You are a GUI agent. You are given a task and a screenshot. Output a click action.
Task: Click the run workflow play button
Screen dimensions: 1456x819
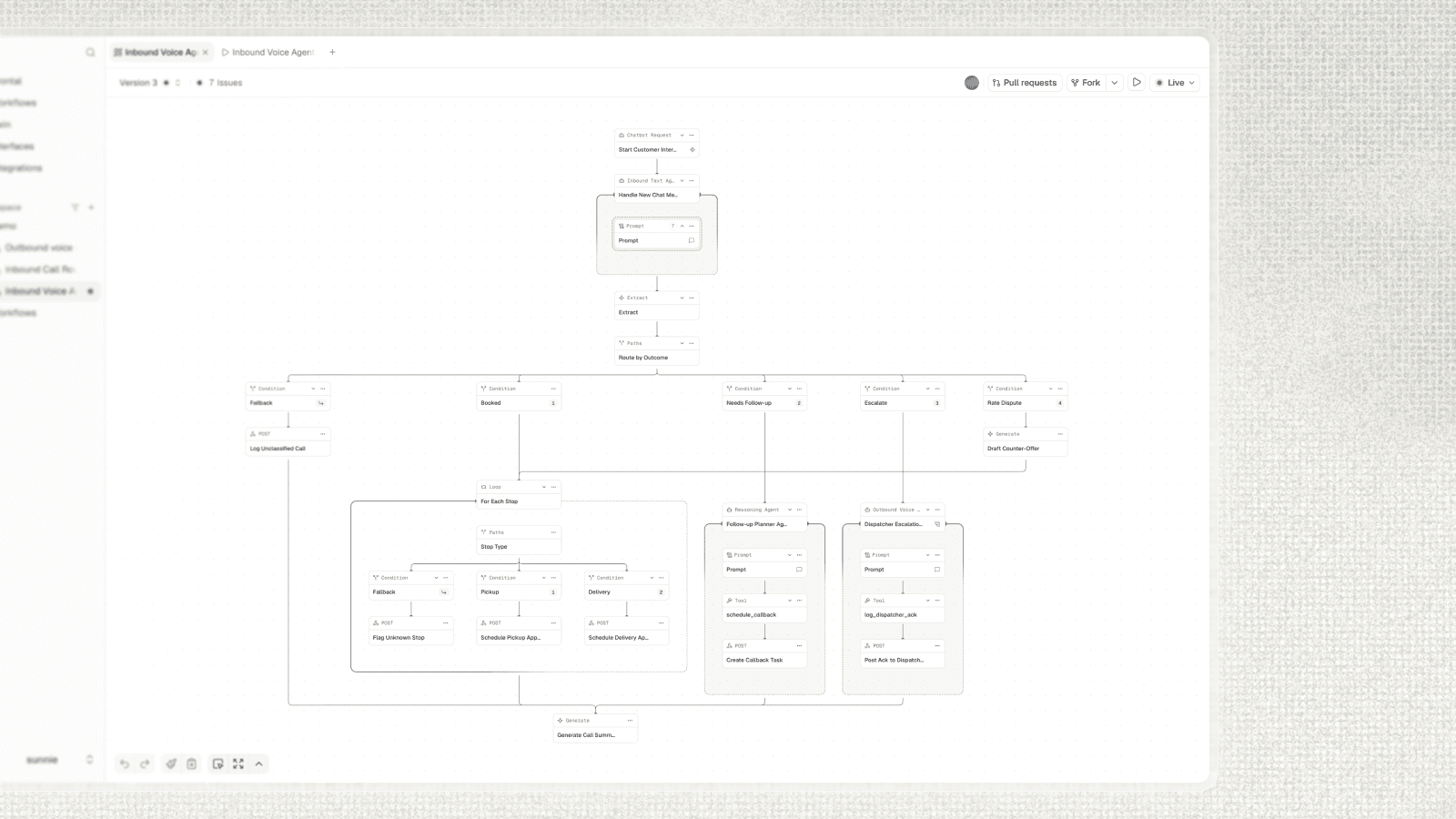pyautogui.click(x=1137, y=82)
